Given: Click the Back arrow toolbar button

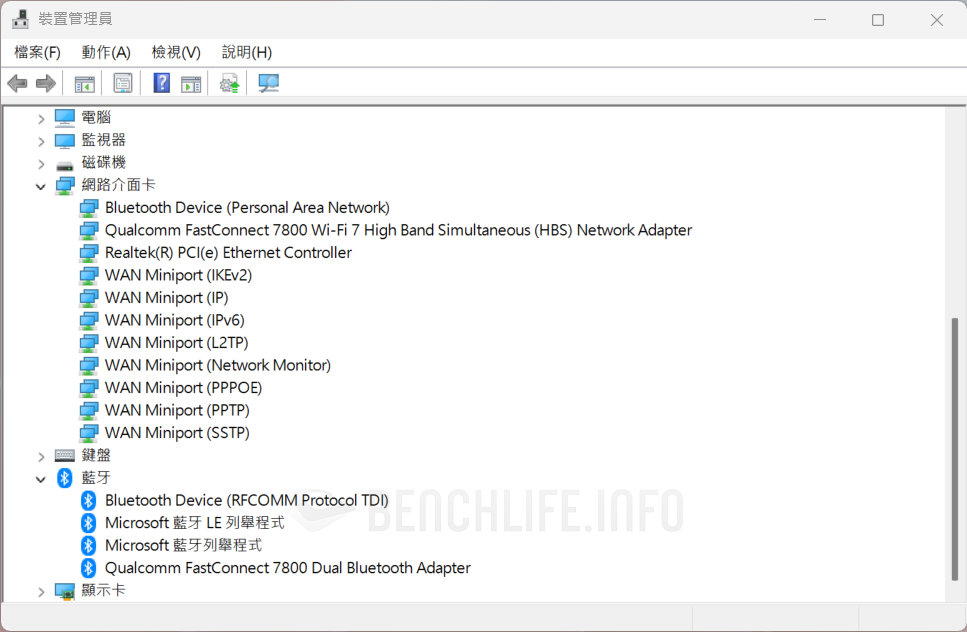Looking at the screenshot, I should 17,83.
